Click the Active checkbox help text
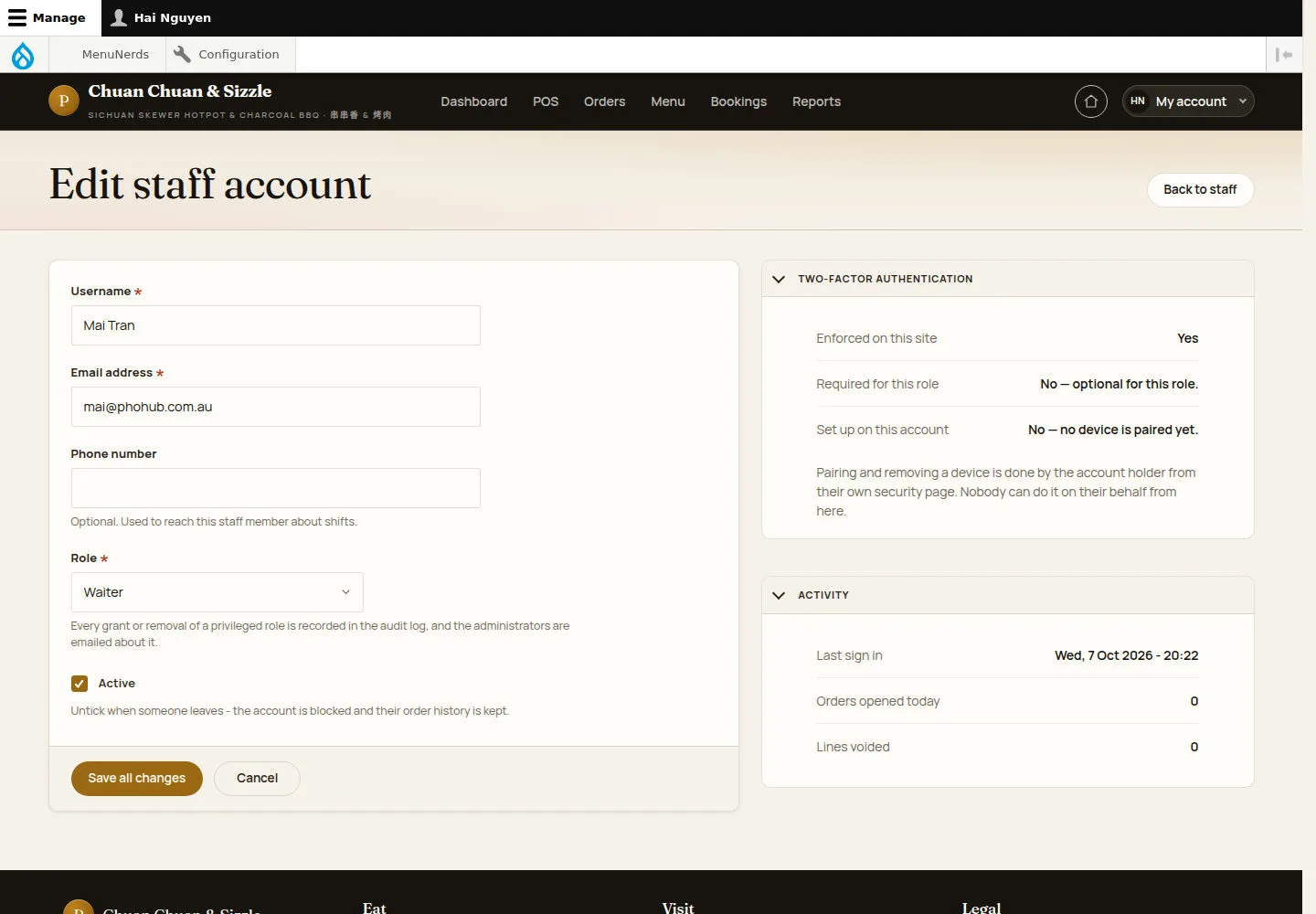This screenshot has width=1316, height=914. (290, 711)
